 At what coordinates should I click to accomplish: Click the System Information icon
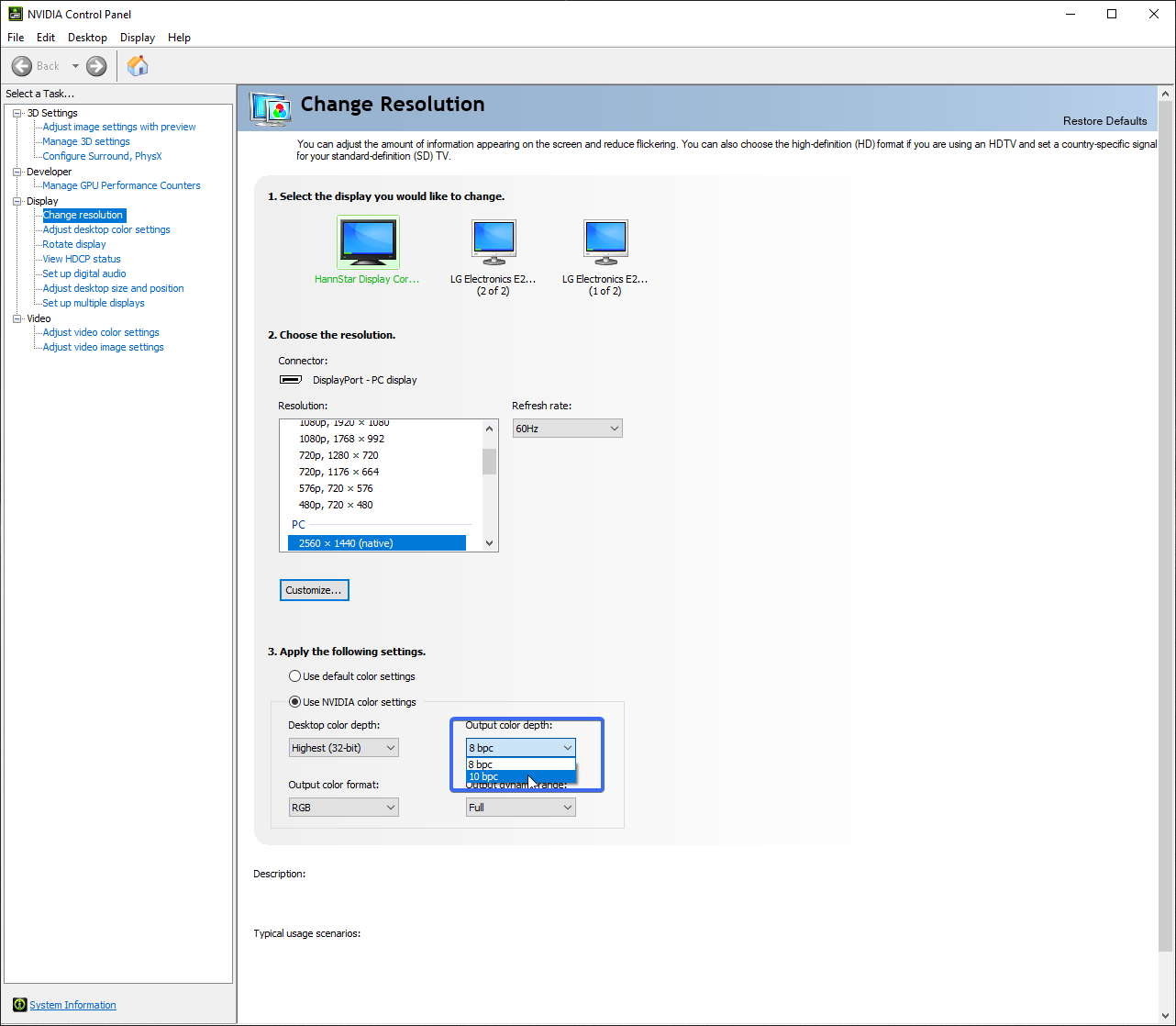pos(20,1005)
